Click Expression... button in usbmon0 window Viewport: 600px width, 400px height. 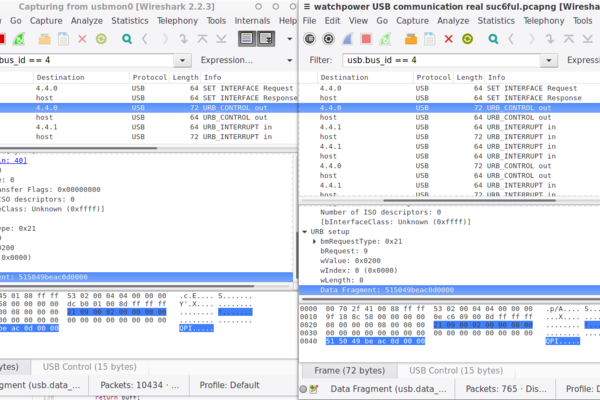[x=227, y=60]
